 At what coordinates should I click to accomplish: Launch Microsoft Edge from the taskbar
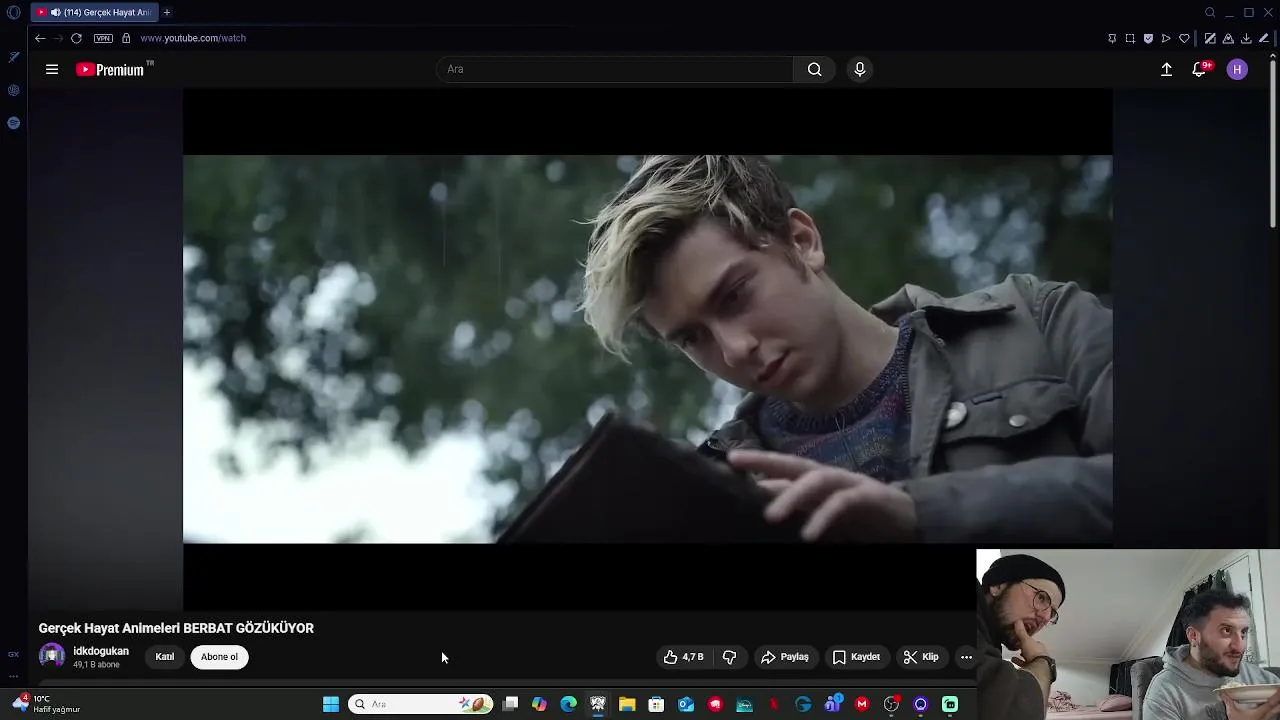click(x=569, y=704)
